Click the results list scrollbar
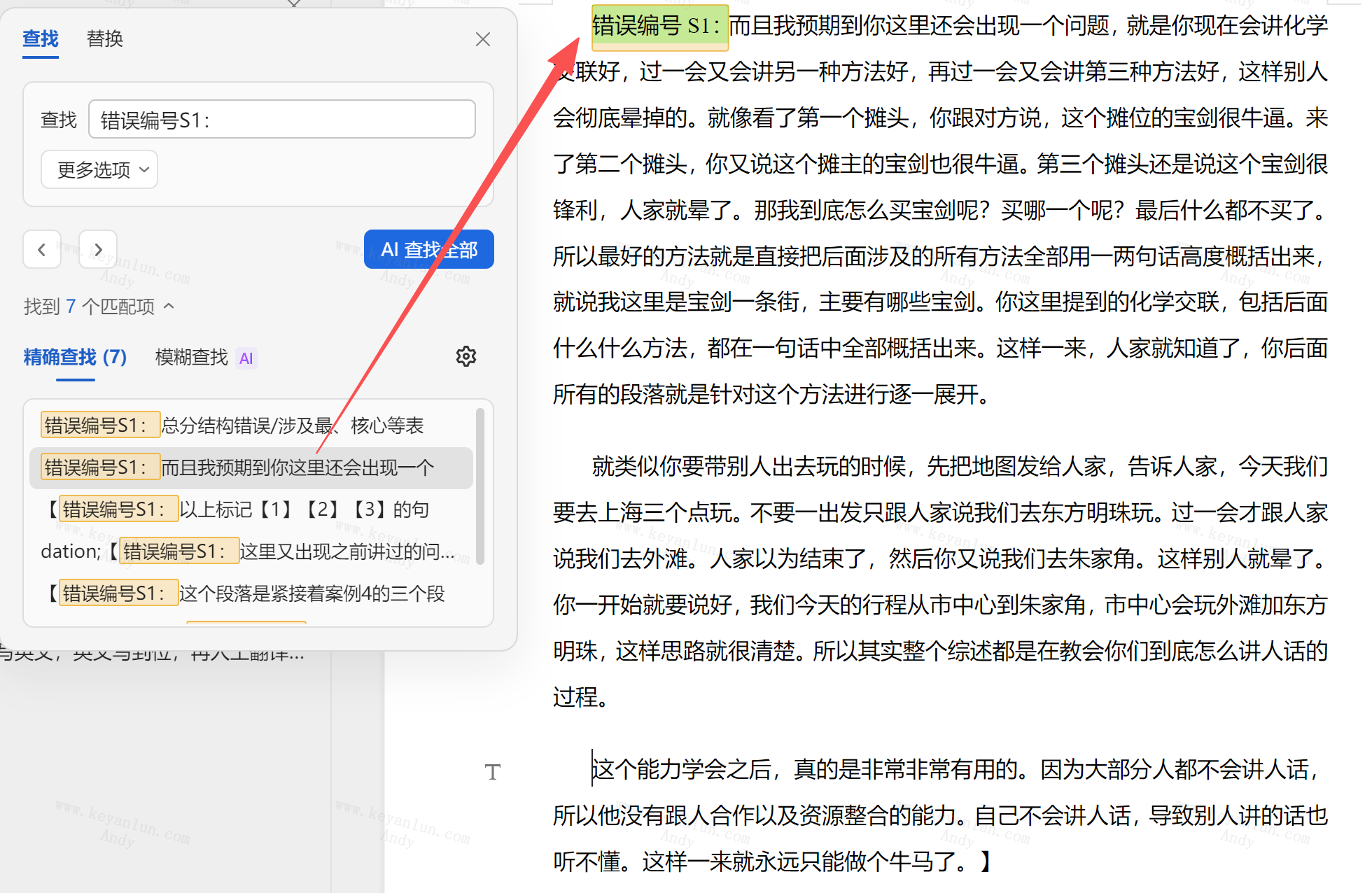Screen dimensions: 1372x893 480,486
